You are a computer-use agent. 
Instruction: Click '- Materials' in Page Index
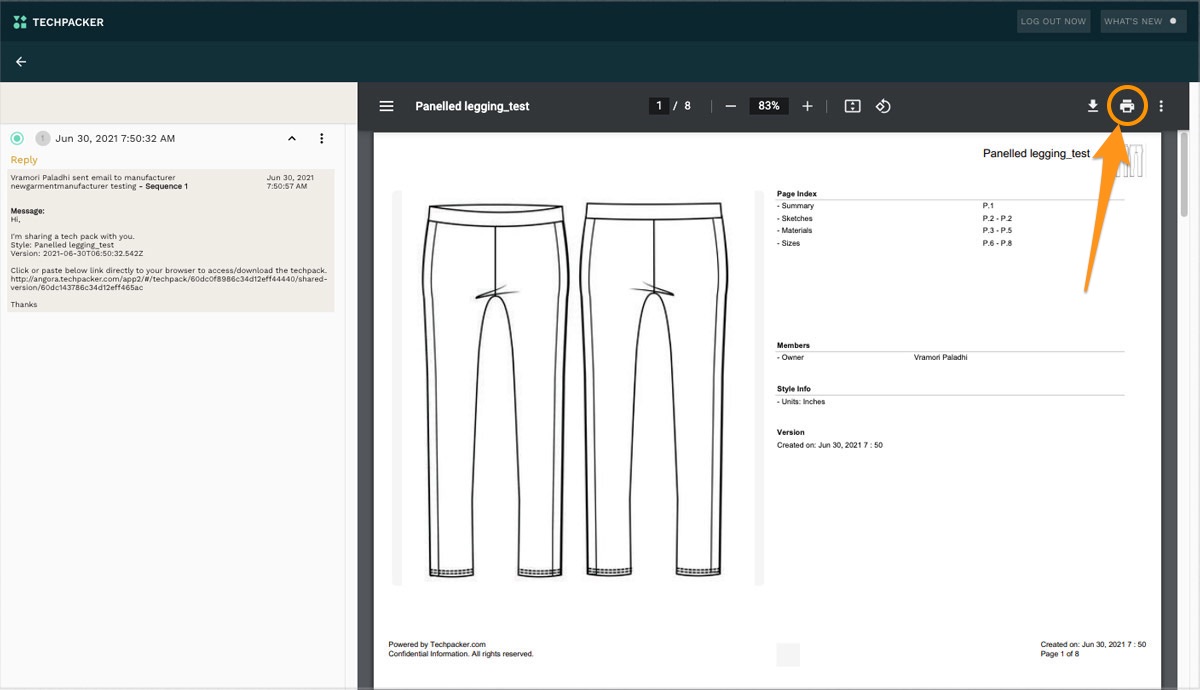point(795,231)
